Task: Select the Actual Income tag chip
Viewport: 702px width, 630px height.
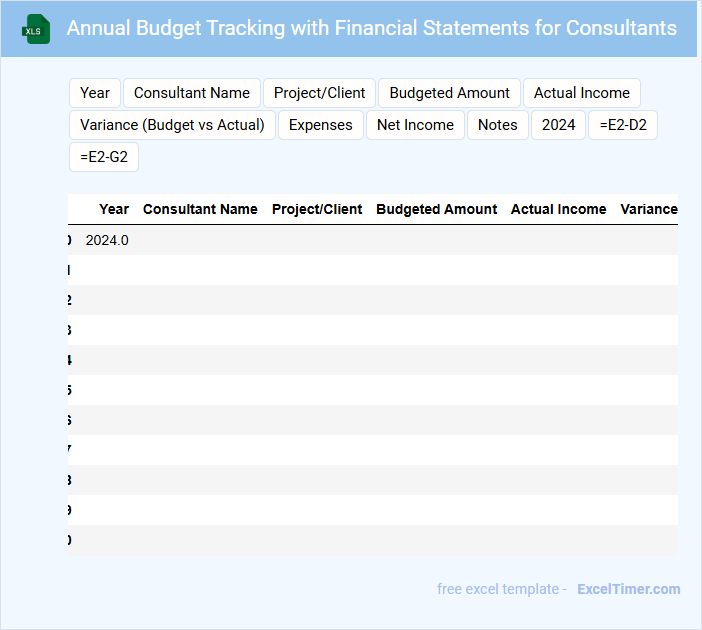Action: pos(582,93)
